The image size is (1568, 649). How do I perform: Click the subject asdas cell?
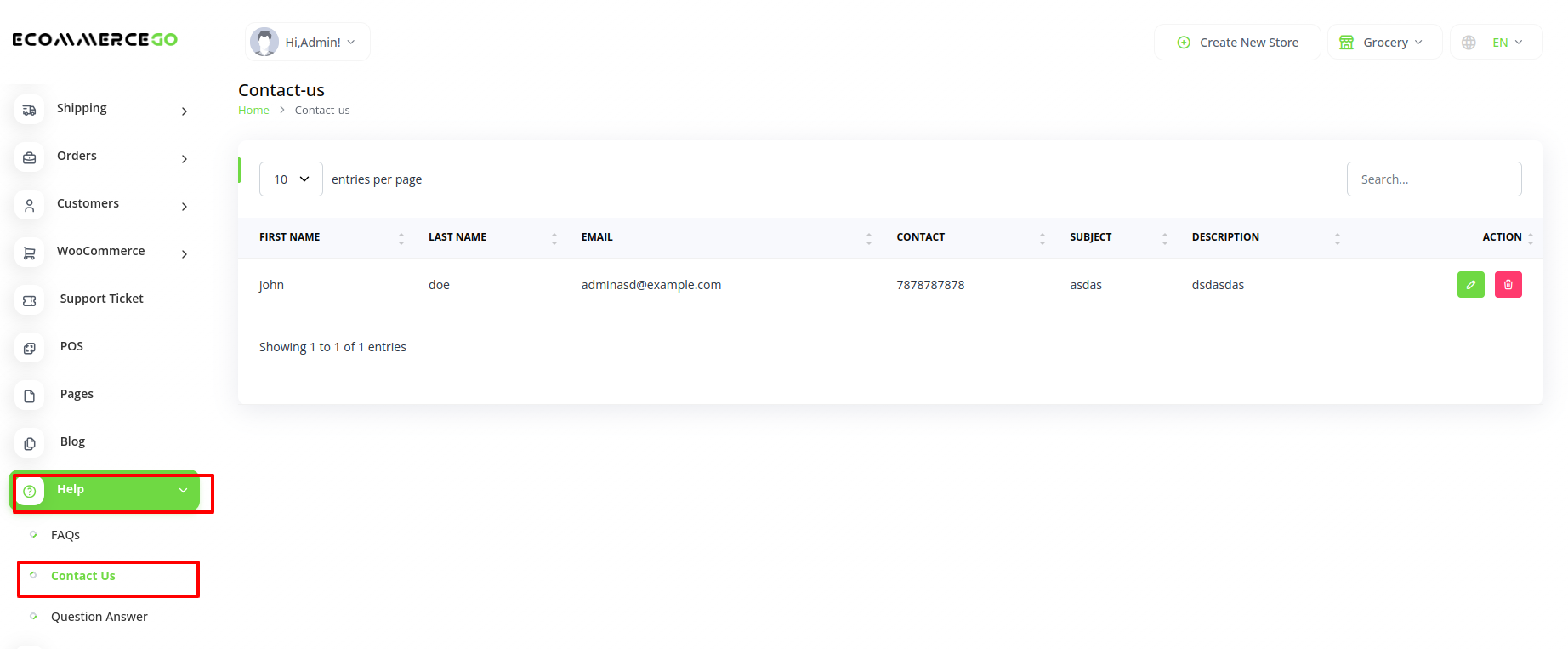click(1086, 285)
